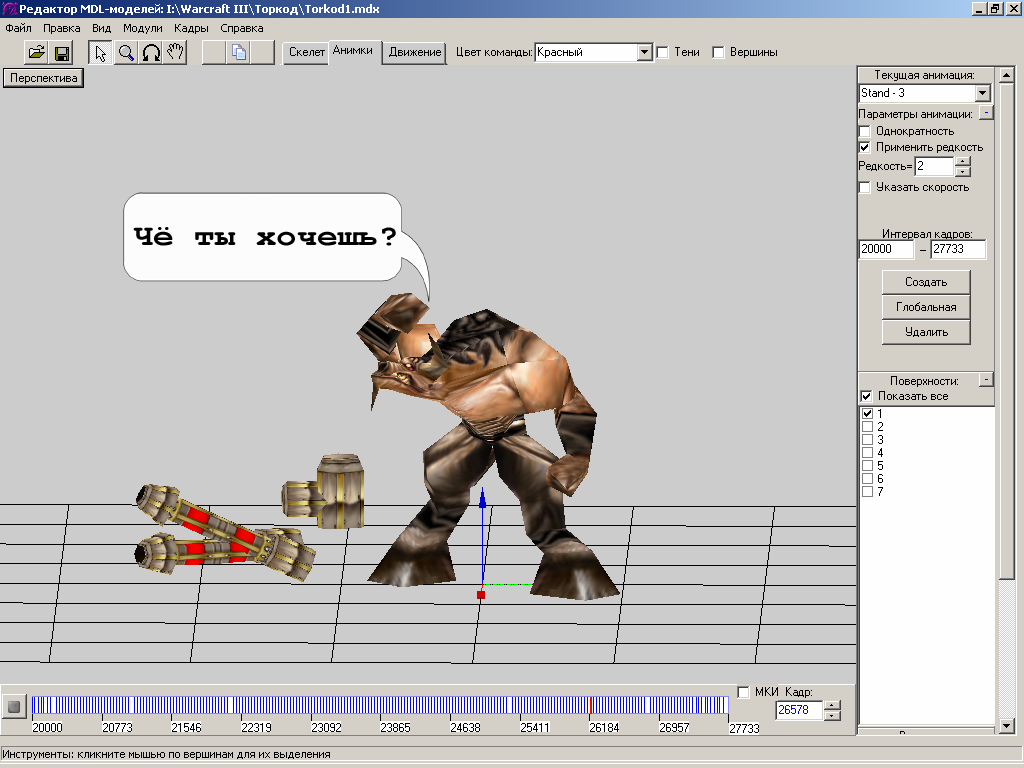Image resolution: width=1024 pixels, height=768 pixels.
Task: Uncheck Применить редкость option
Action: [x=866, y=147]
